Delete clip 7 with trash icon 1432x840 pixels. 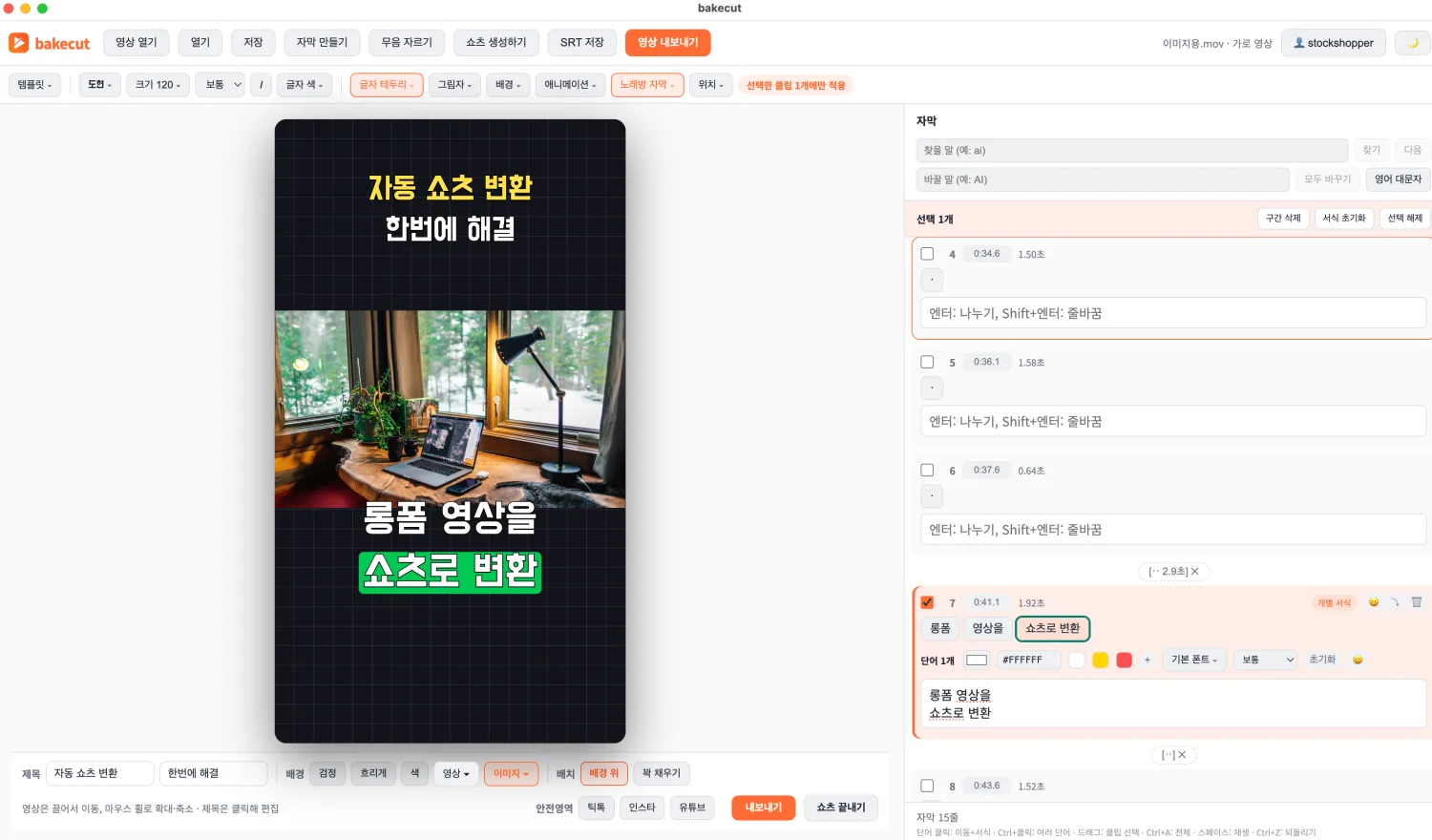point(1417,602)
